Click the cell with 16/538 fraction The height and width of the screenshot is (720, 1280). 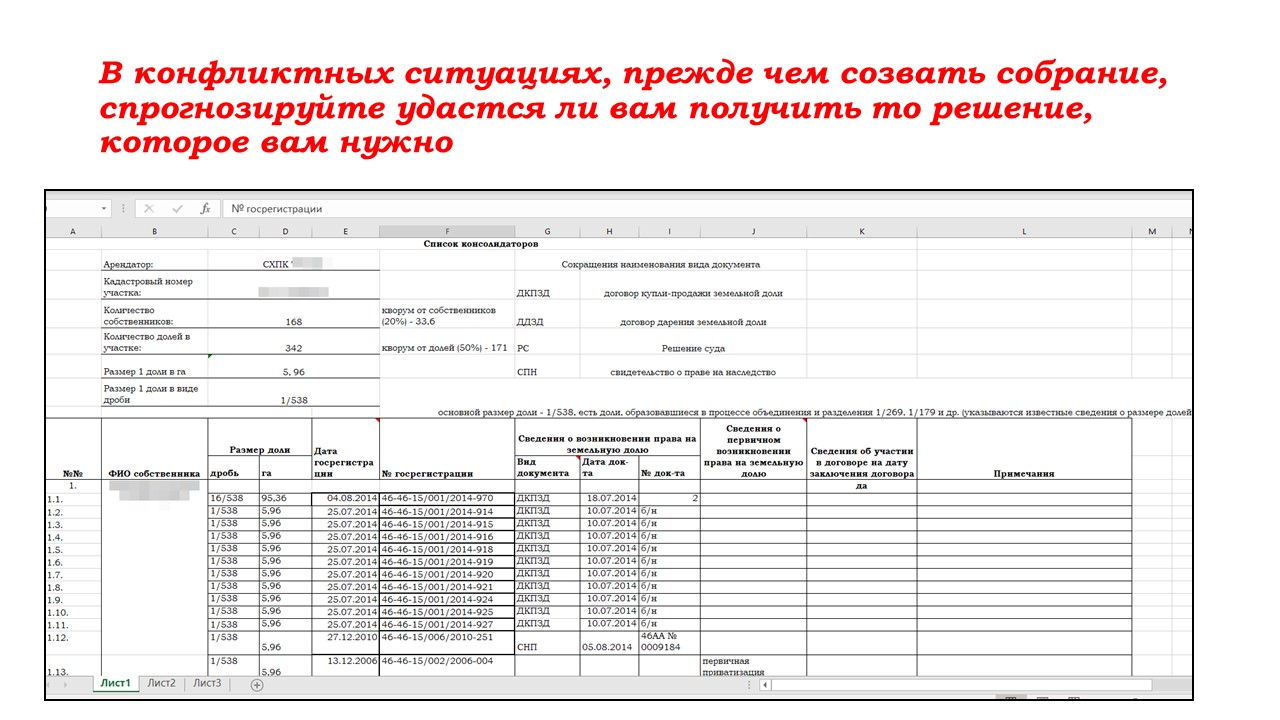(233, 498)
